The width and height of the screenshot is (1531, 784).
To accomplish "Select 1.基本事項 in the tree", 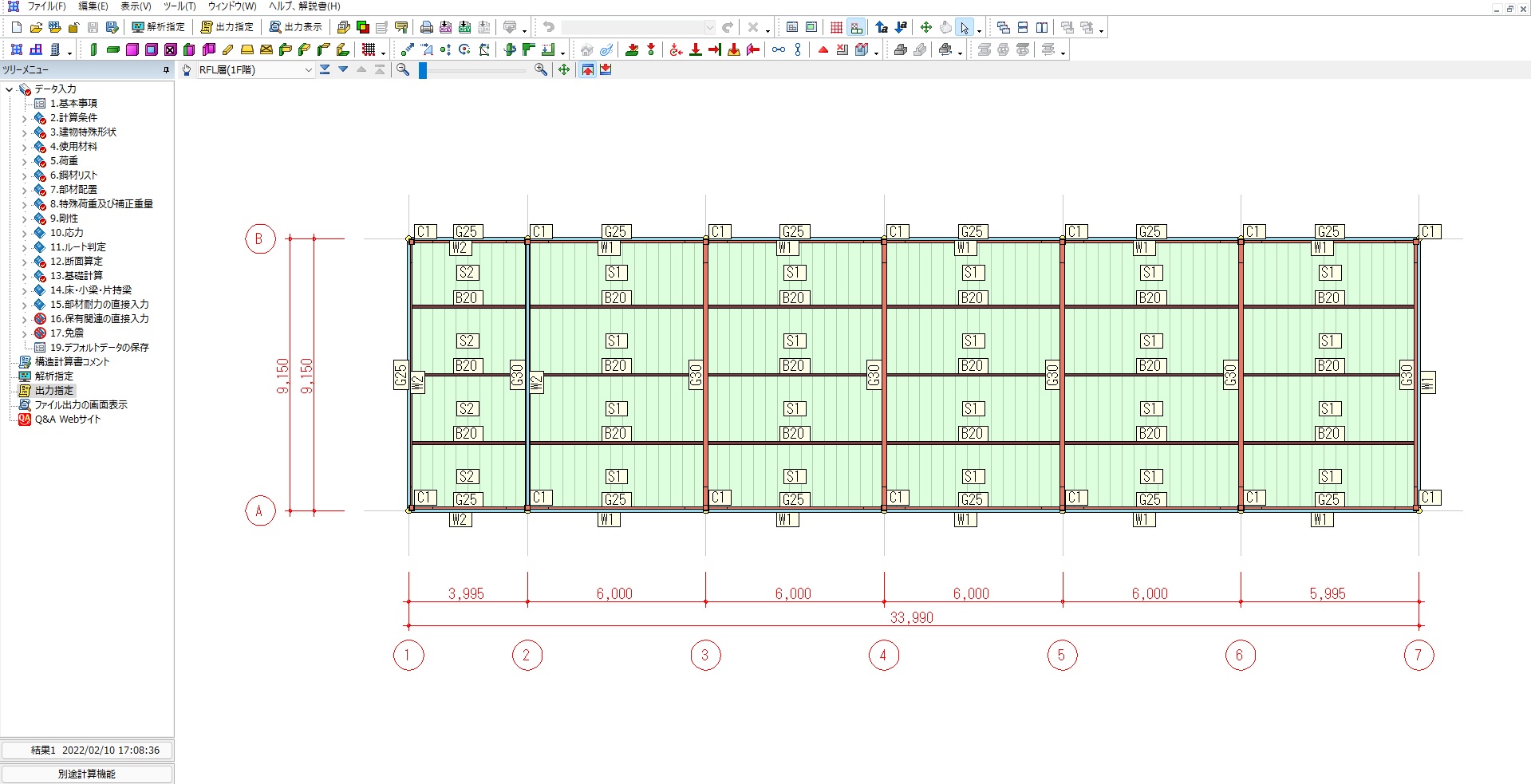I will coord(73,104).
